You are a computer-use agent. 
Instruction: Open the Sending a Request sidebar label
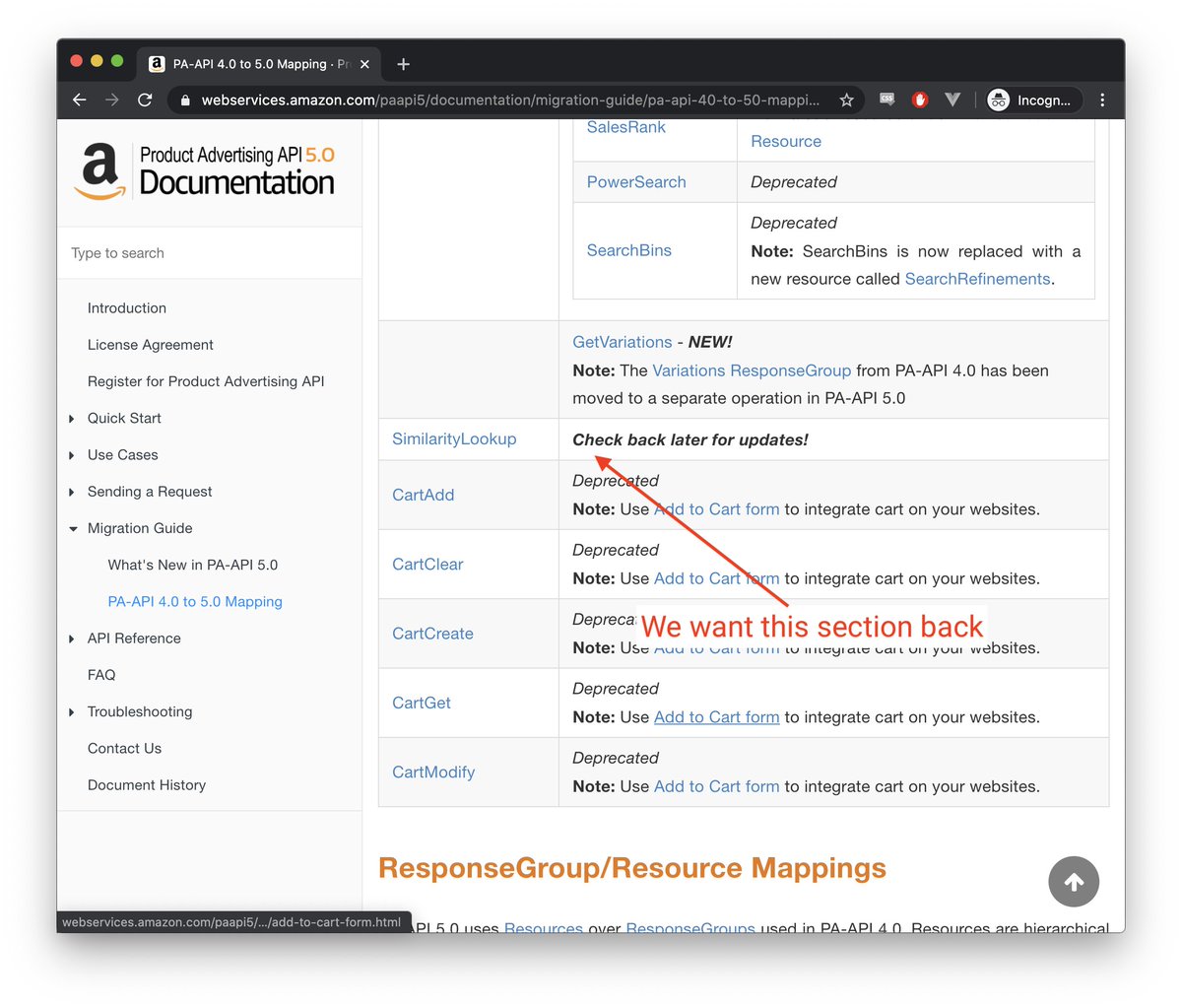(x=150, y=492)
